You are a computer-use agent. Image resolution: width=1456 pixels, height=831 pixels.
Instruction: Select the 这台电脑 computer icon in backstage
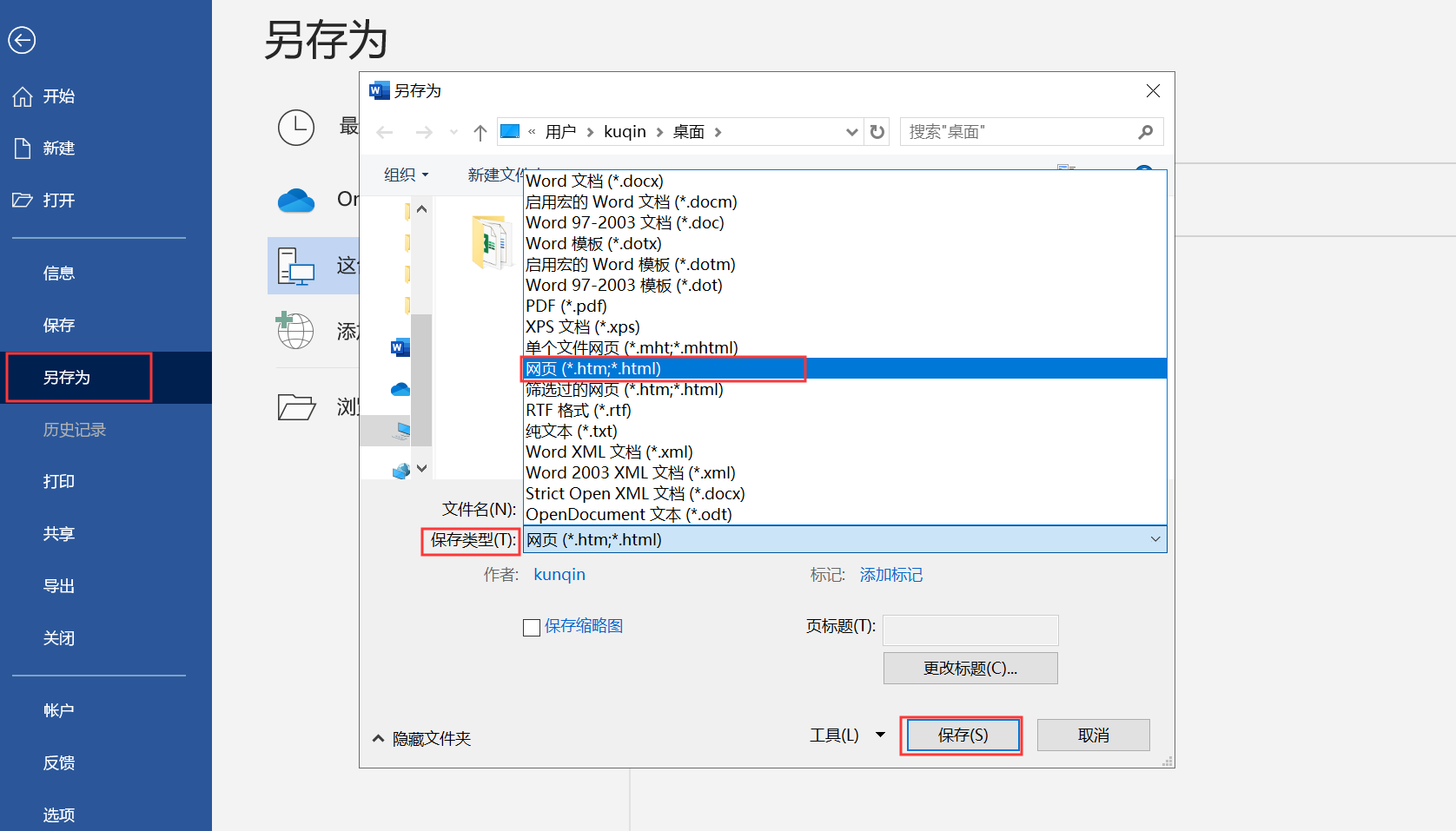click(x=296, y=266)
